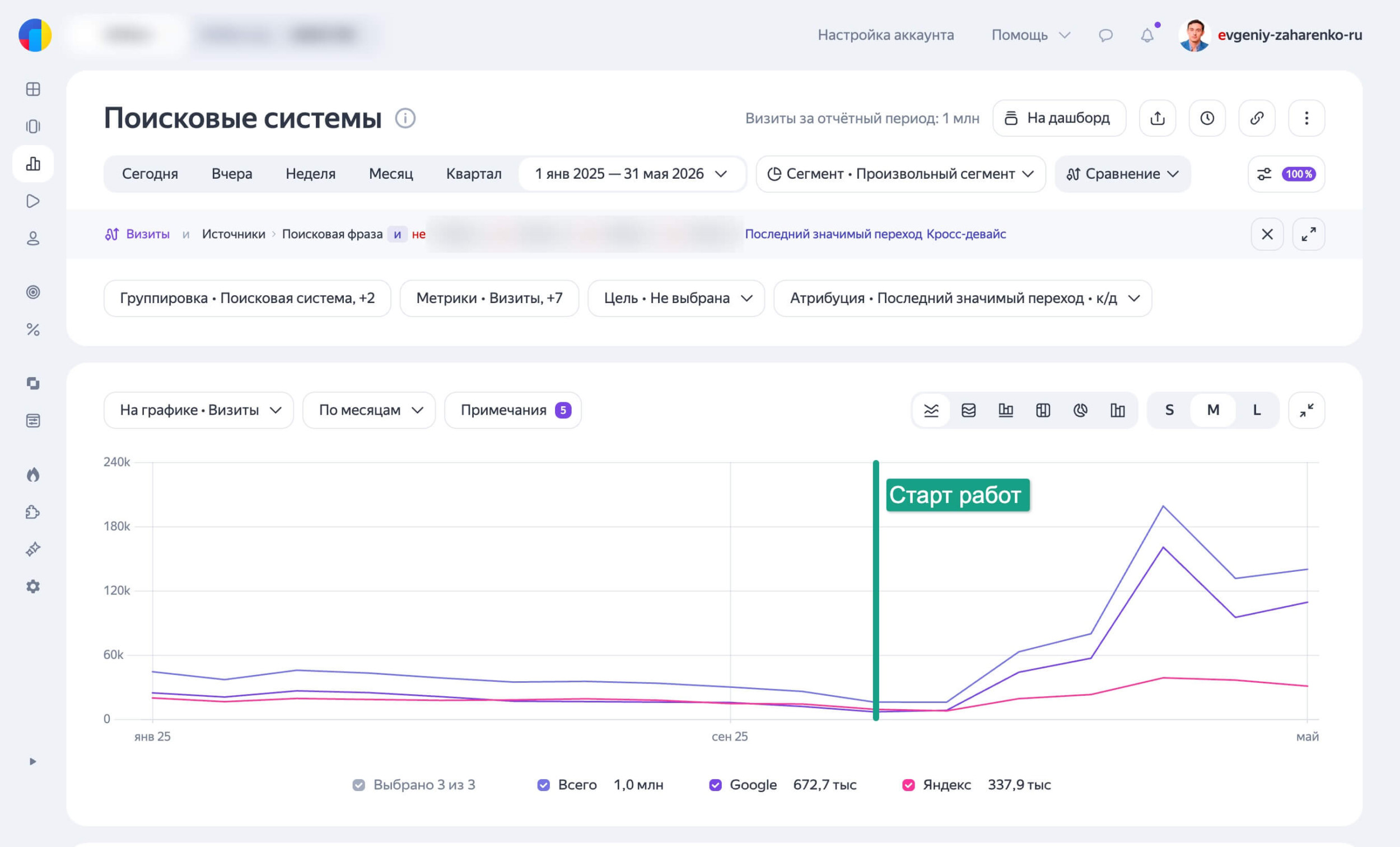Open the heatmaps flame icon in sidebar
The height and width of the screenshot is (847, 1400).
tap(33, 474)
